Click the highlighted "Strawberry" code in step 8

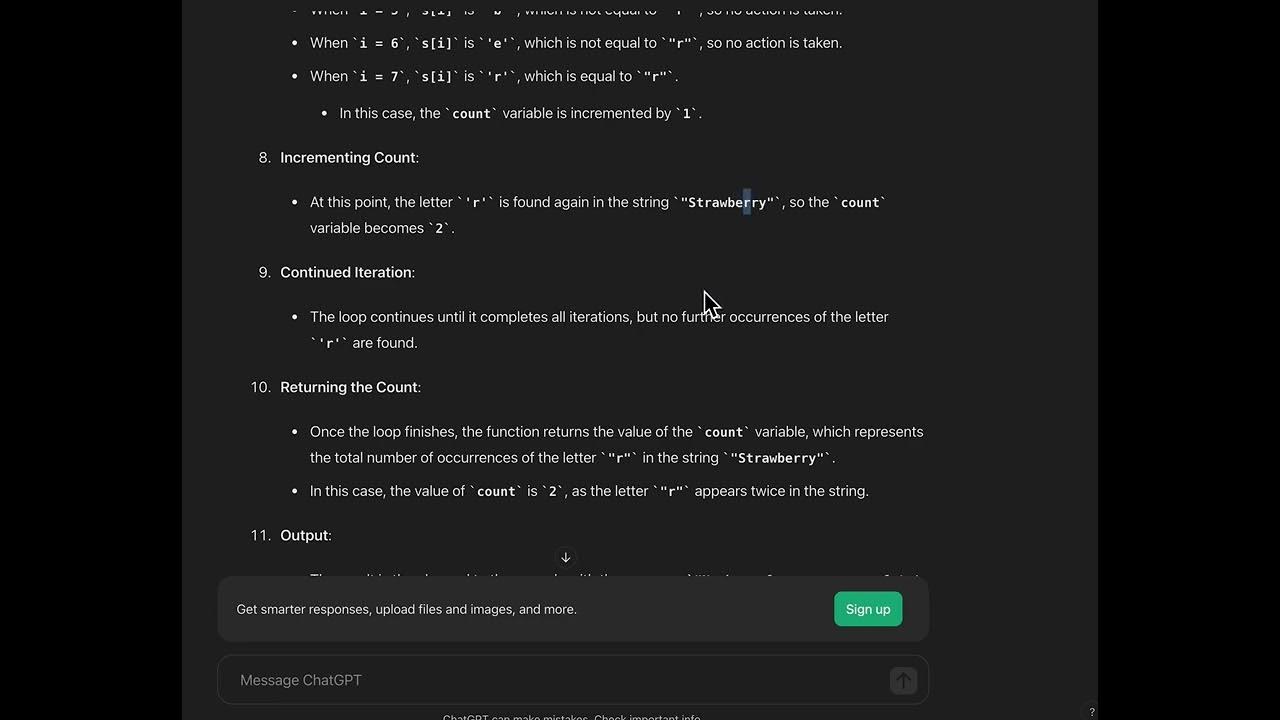727,203
